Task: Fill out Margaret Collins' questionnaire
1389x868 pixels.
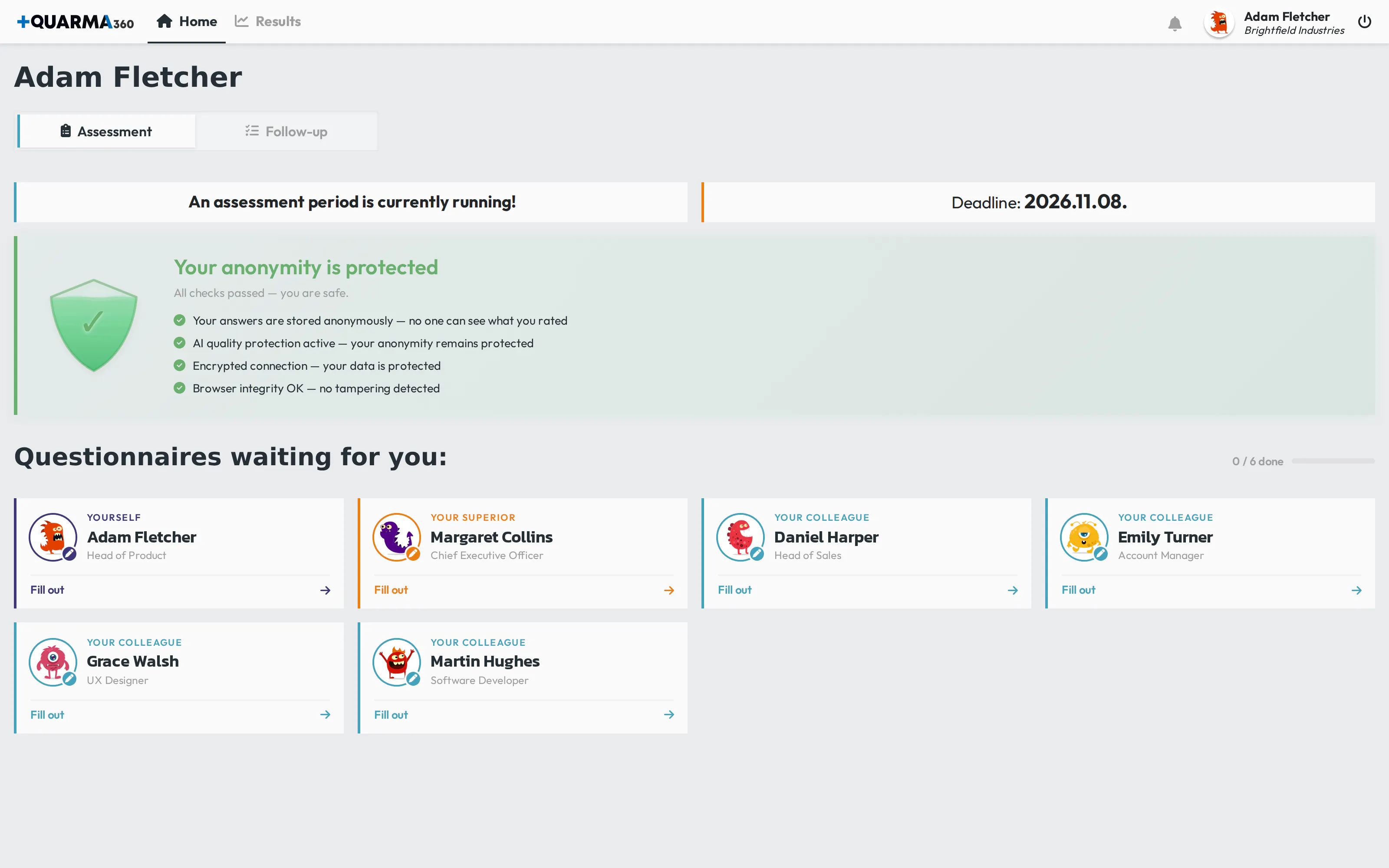Action: coord(391,590)
